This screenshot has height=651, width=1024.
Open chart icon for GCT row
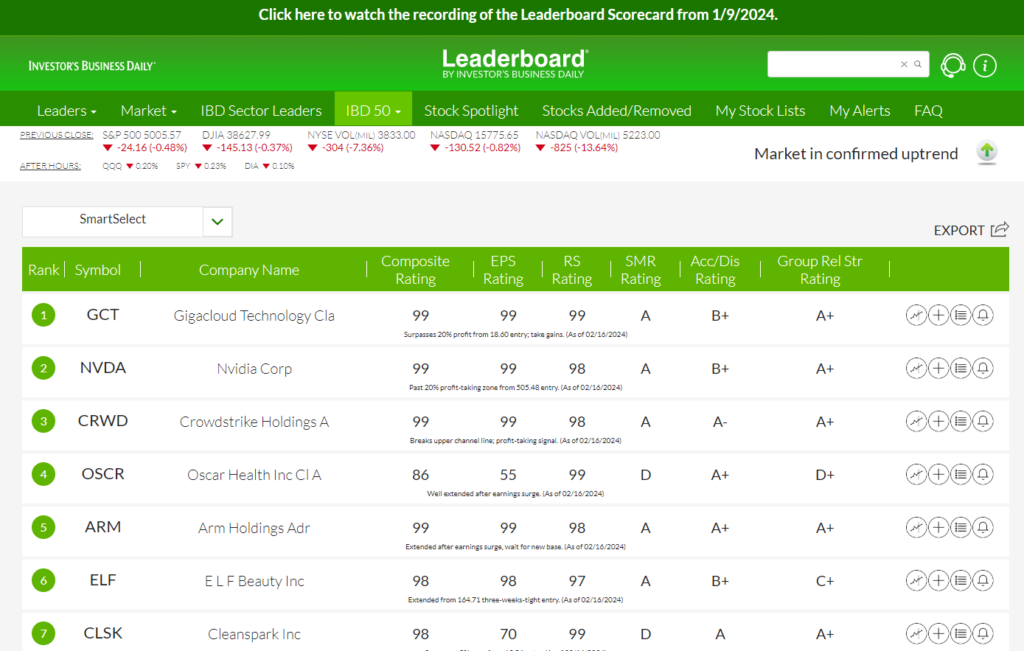pos(916,315)
